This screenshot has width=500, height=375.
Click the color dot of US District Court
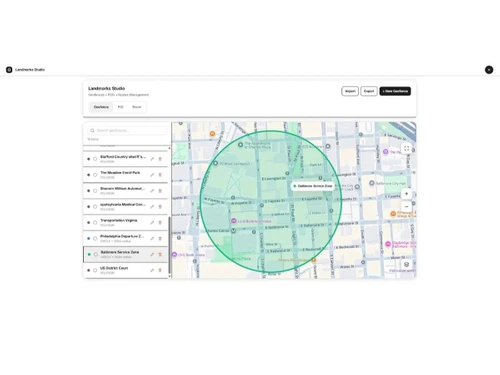pyautogui.click(x=89, y=270)
